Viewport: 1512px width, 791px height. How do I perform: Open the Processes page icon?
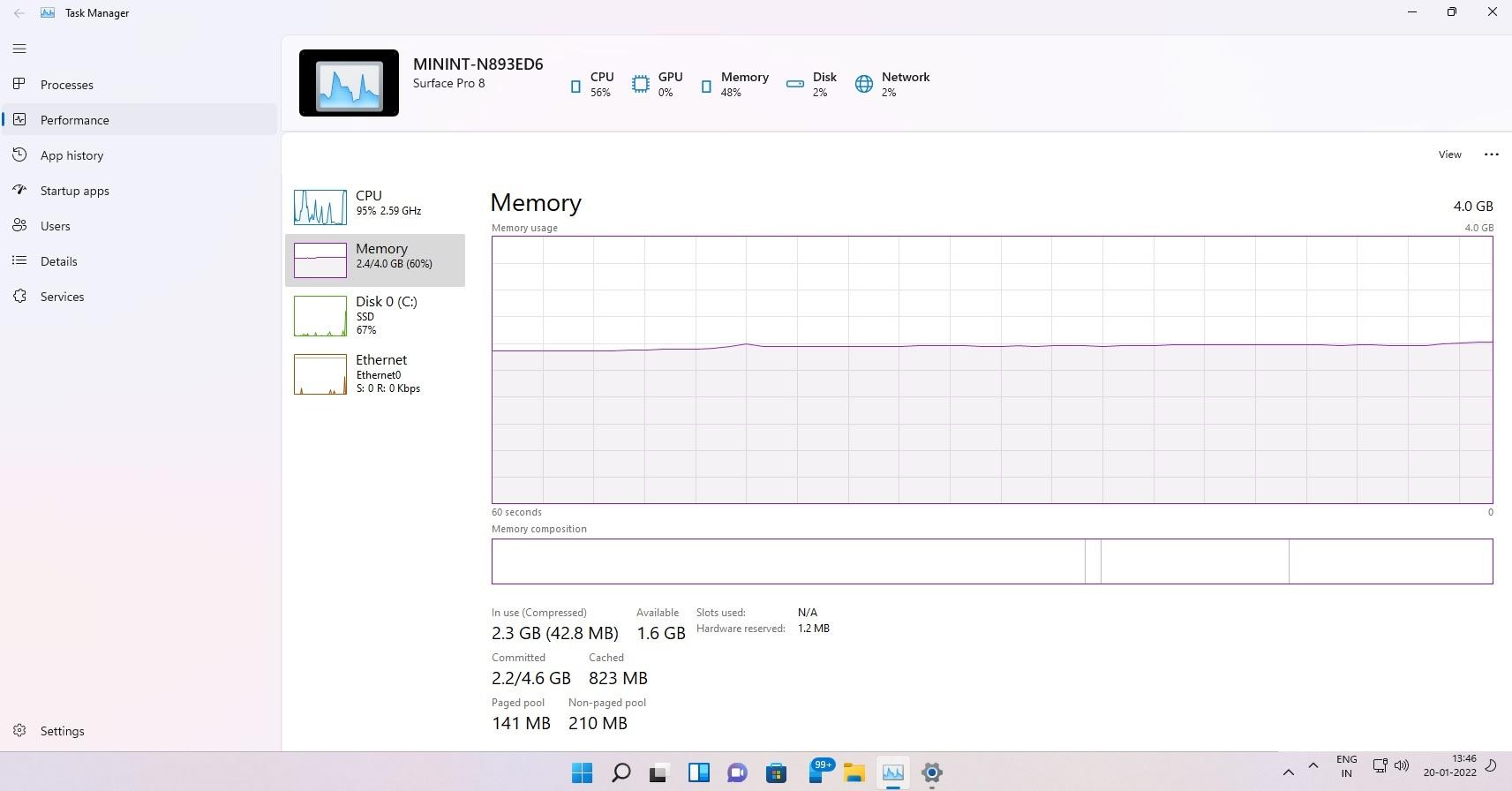point(19,85)
